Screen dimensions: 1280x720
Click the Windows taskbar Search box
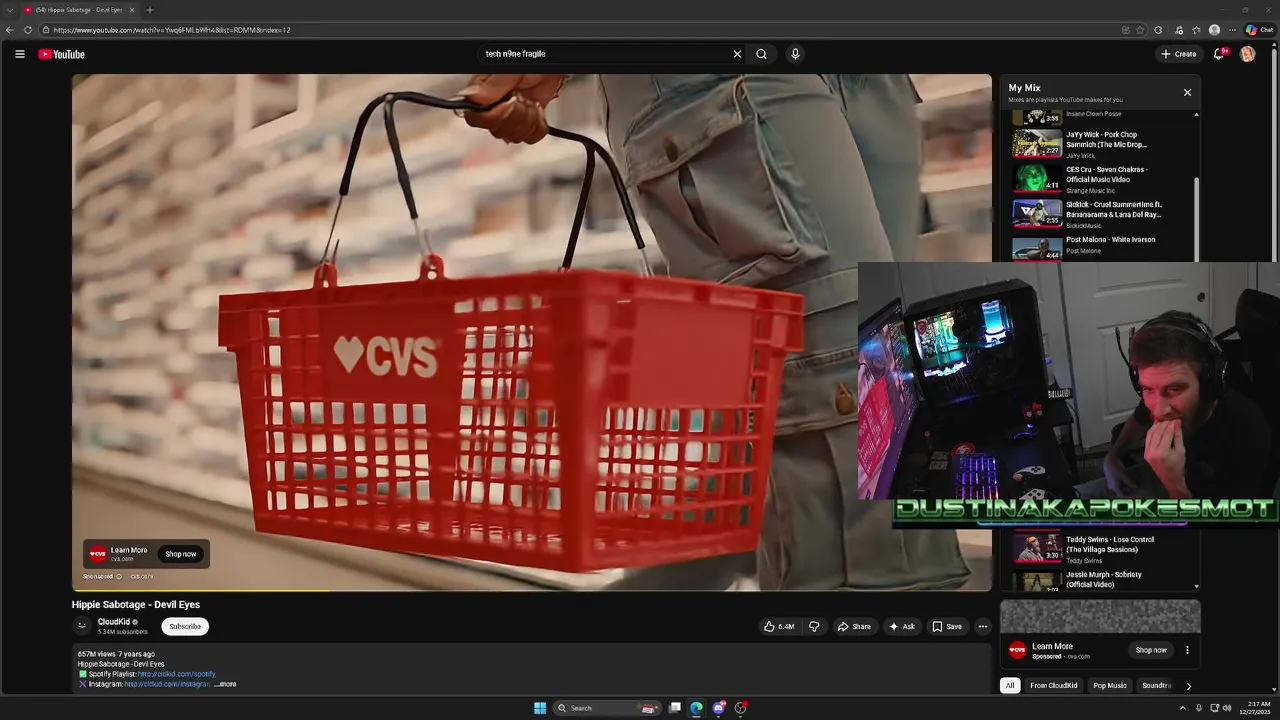click(x=606, y=708)
